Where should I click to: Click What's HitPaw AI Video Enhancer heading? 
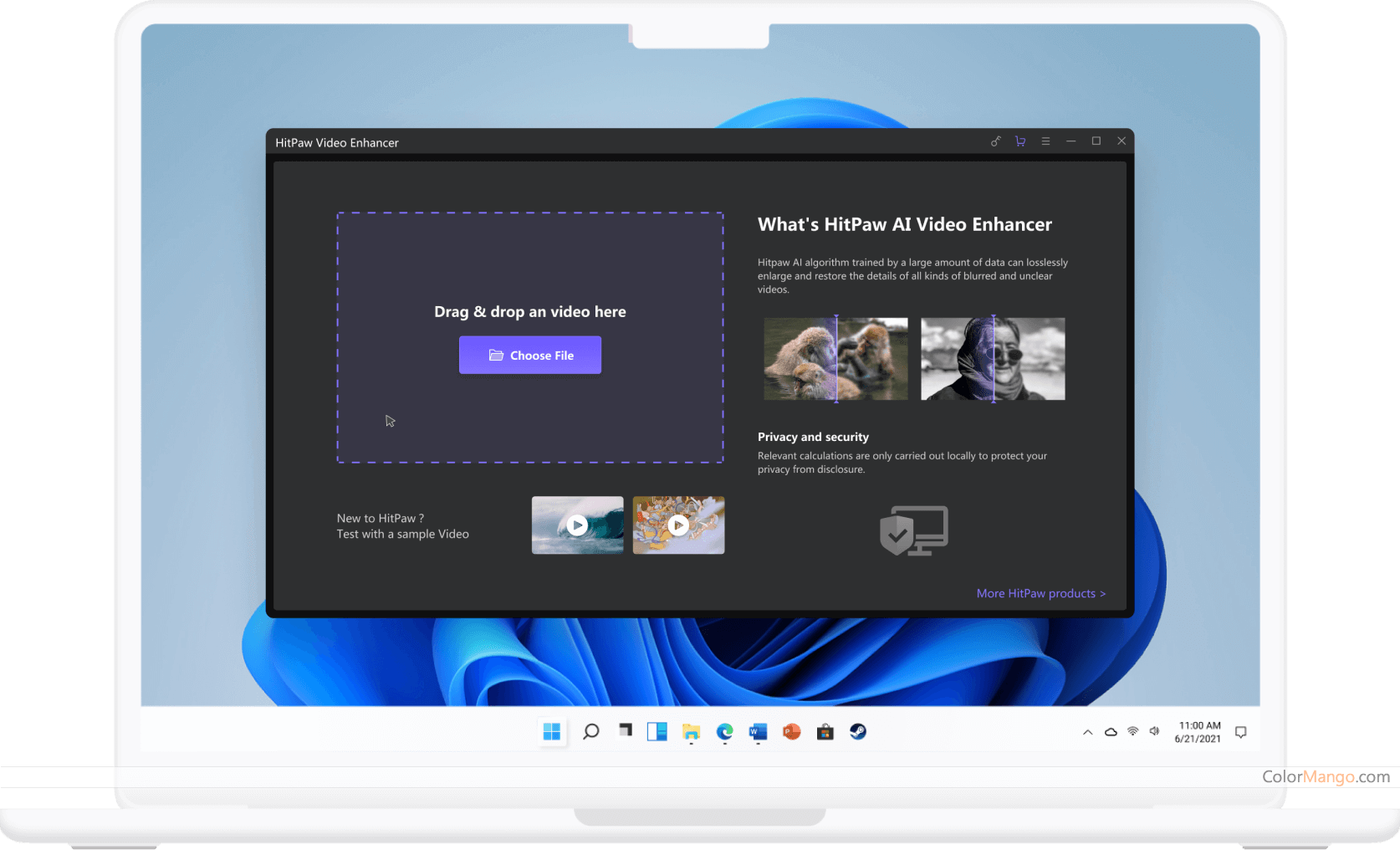[x=905, y=224]
